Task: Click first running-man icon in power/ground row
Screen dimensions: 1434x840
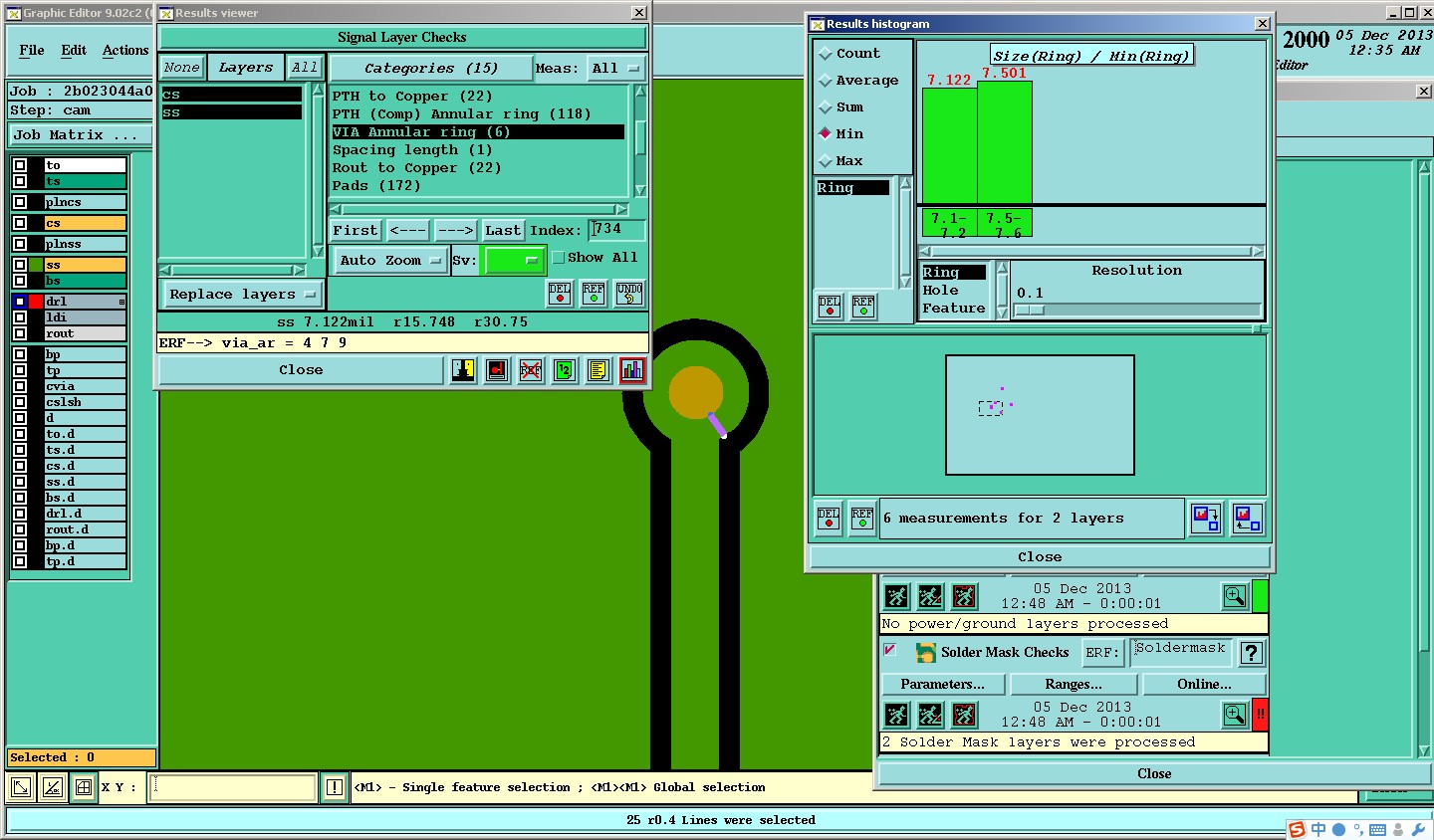Action: click(896, 596)
